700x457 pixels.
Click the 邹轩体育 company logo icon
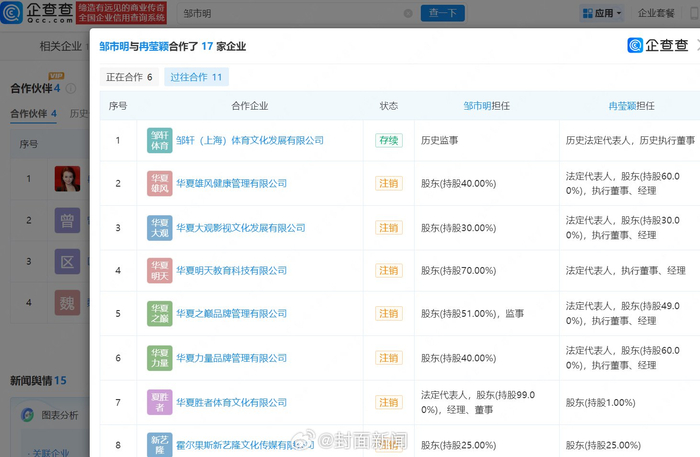point(159,140)
